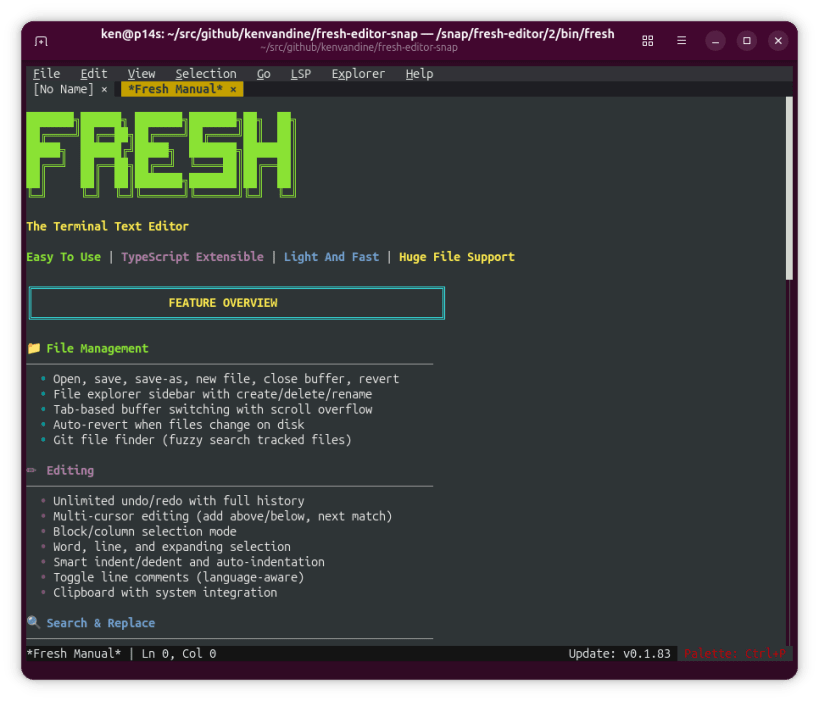The image size is (819, 701).
Task: Click "Toggle line comments (language-aware)"
Action: pos(179,577)
